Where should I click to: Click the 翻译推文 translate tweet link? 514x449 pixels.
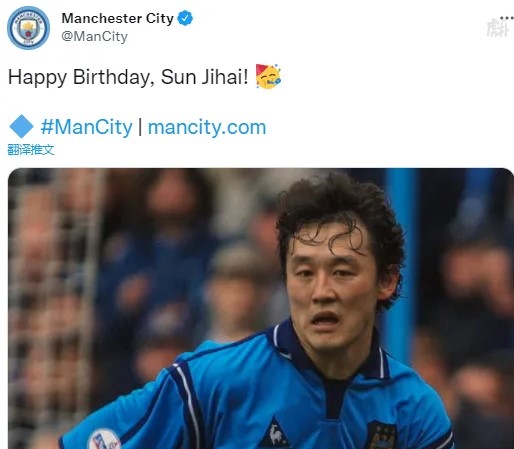pos(31,150)
